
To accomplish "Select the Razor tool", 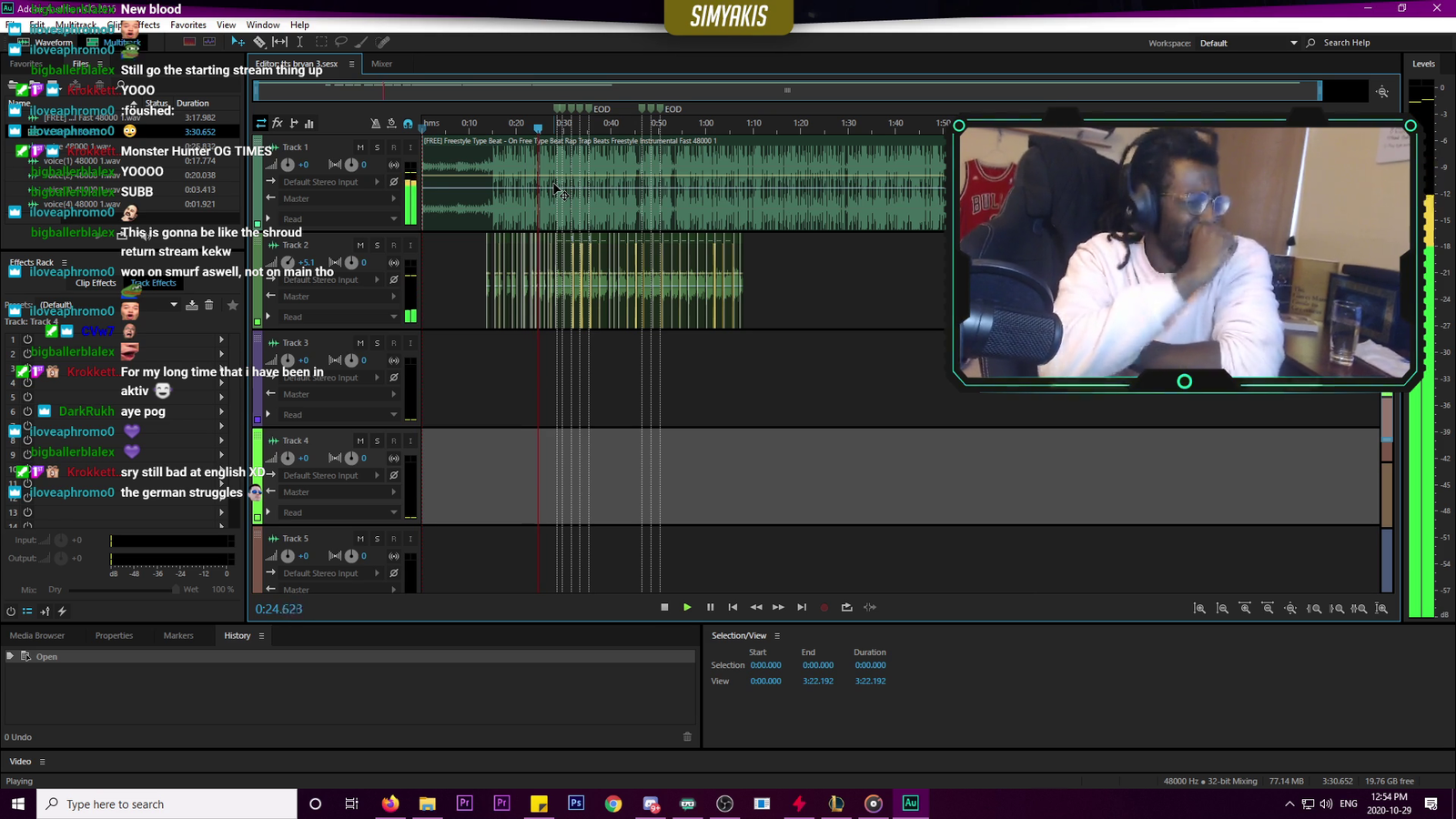I will click(x=259, y=42).
